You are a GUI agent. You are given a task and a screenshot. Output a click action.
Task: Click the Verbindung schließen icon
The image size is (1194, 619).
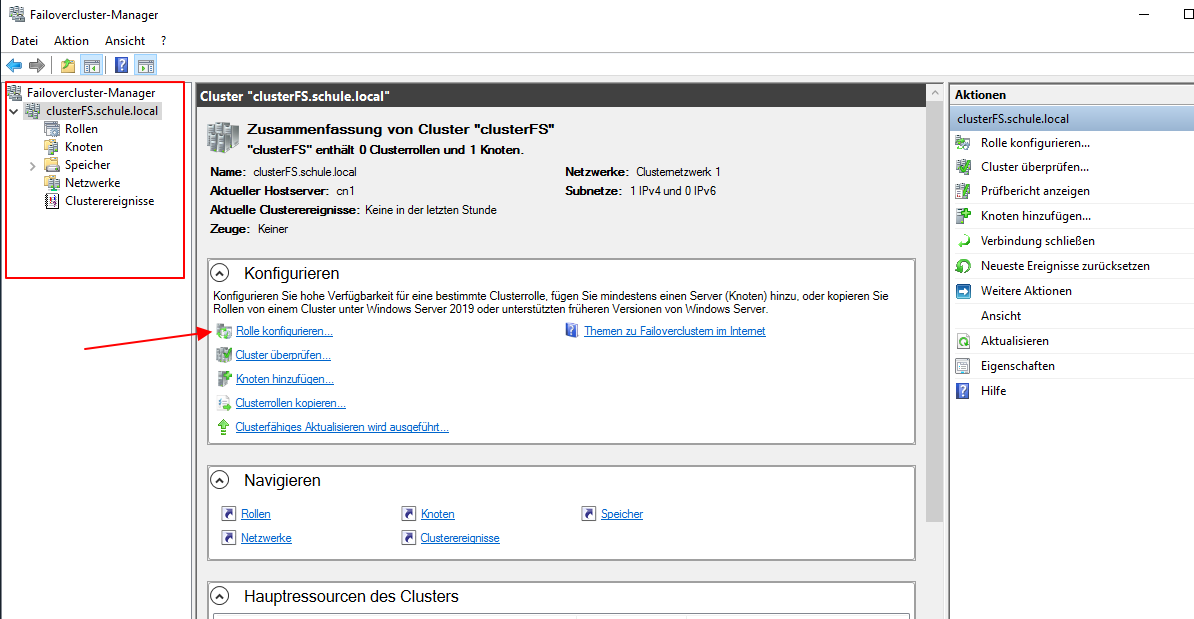pyautogui.click(x=964, y=240)
